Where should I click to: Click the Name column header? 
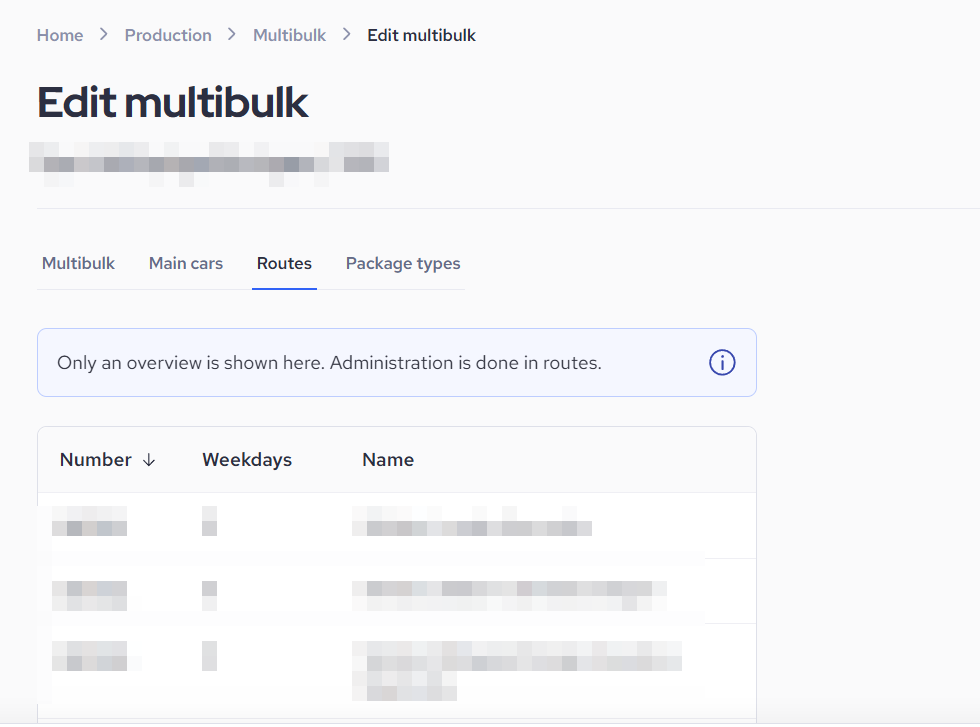(x=388, y=460)
